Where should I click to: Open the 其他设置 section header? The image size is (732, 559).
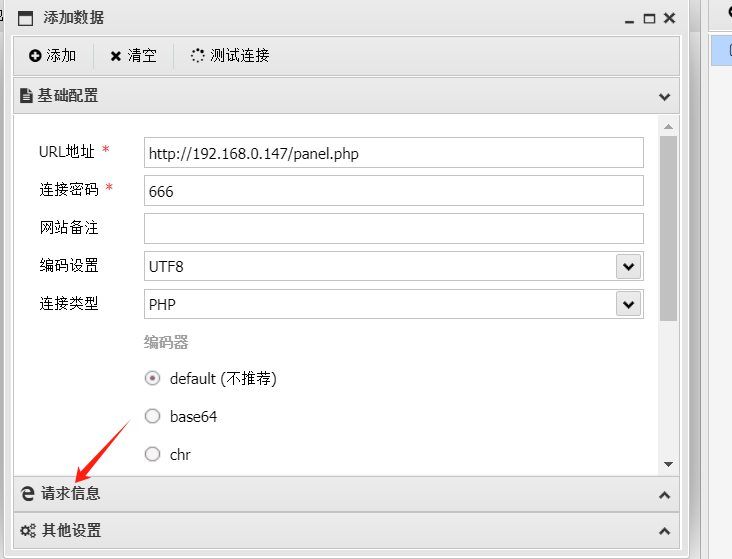tap(346, 531)
